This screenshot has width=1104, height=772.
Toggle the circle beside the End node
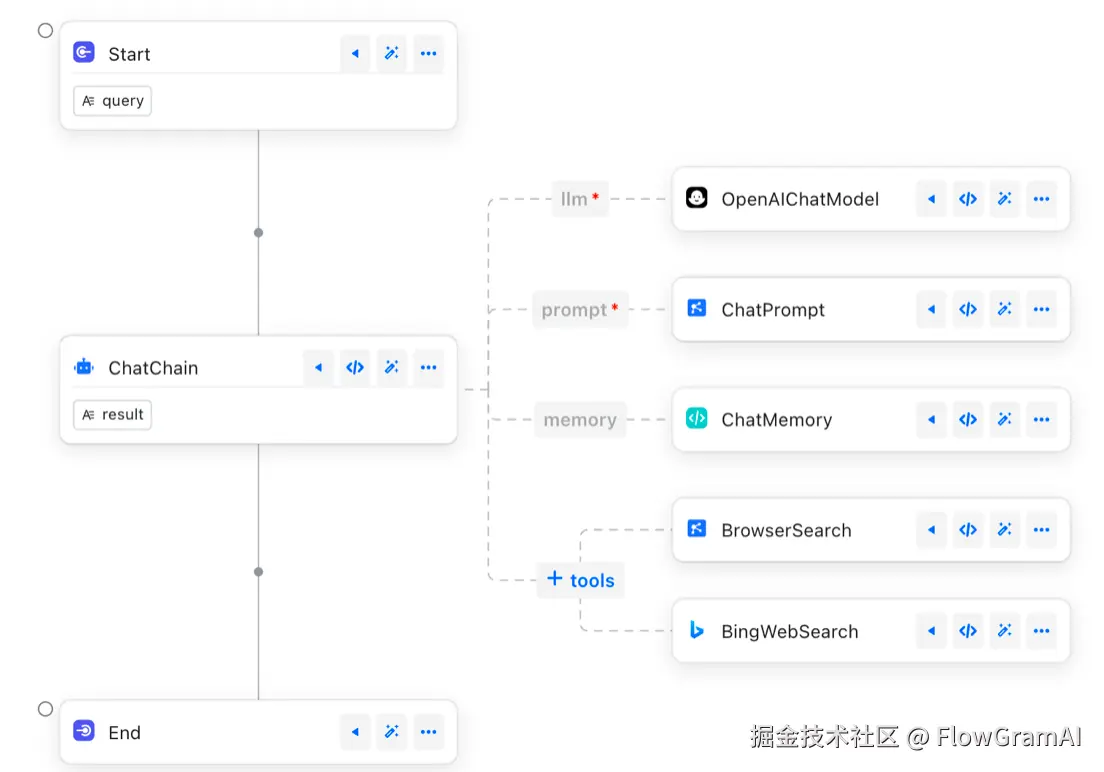point(45,709)
